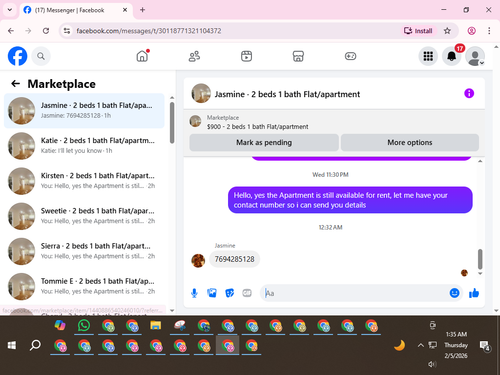Open a new browser tab with plus
500x375 pixels.
[x=143, y=10]
